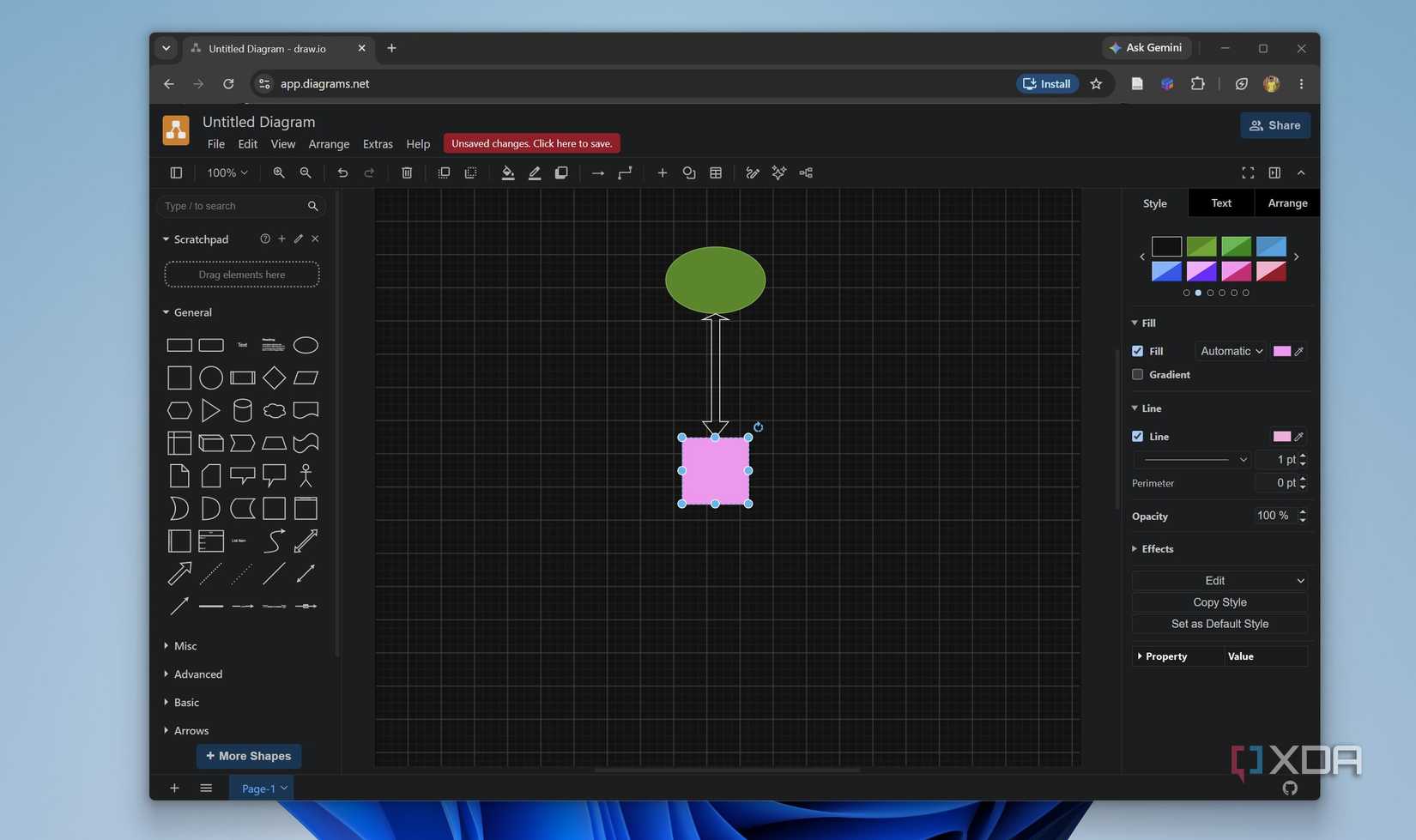Viewport: 1416px width, 840px height.
Task: Open the line style pattern dropdown
Action: pyautogui.click(x=1194, y=460)
